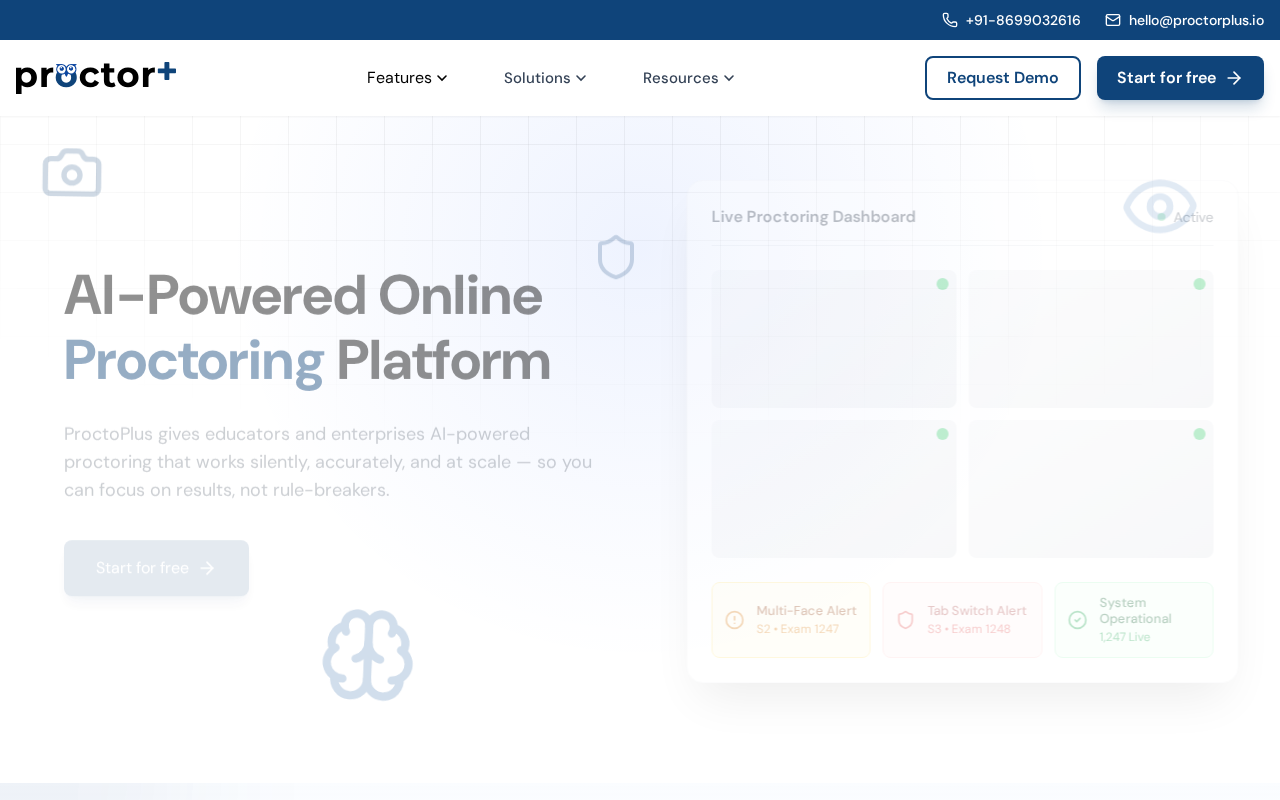
Task: Click the S3 • Exam 1248 text
Action: pos(969,629)
